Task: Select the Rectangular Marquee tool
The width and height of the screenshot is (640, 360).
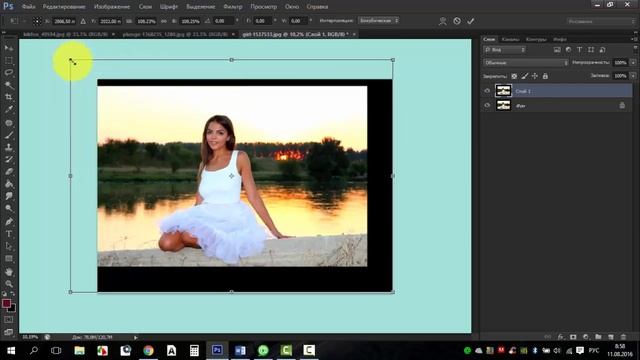Action: [x=9, y=60]
